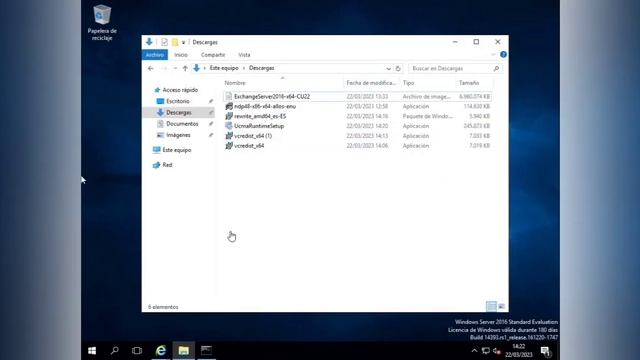Select the ndp48-x86-x64-allos-enu file
Image resolution: width=640 pixels, height=360 pixels.
[357, 106]
